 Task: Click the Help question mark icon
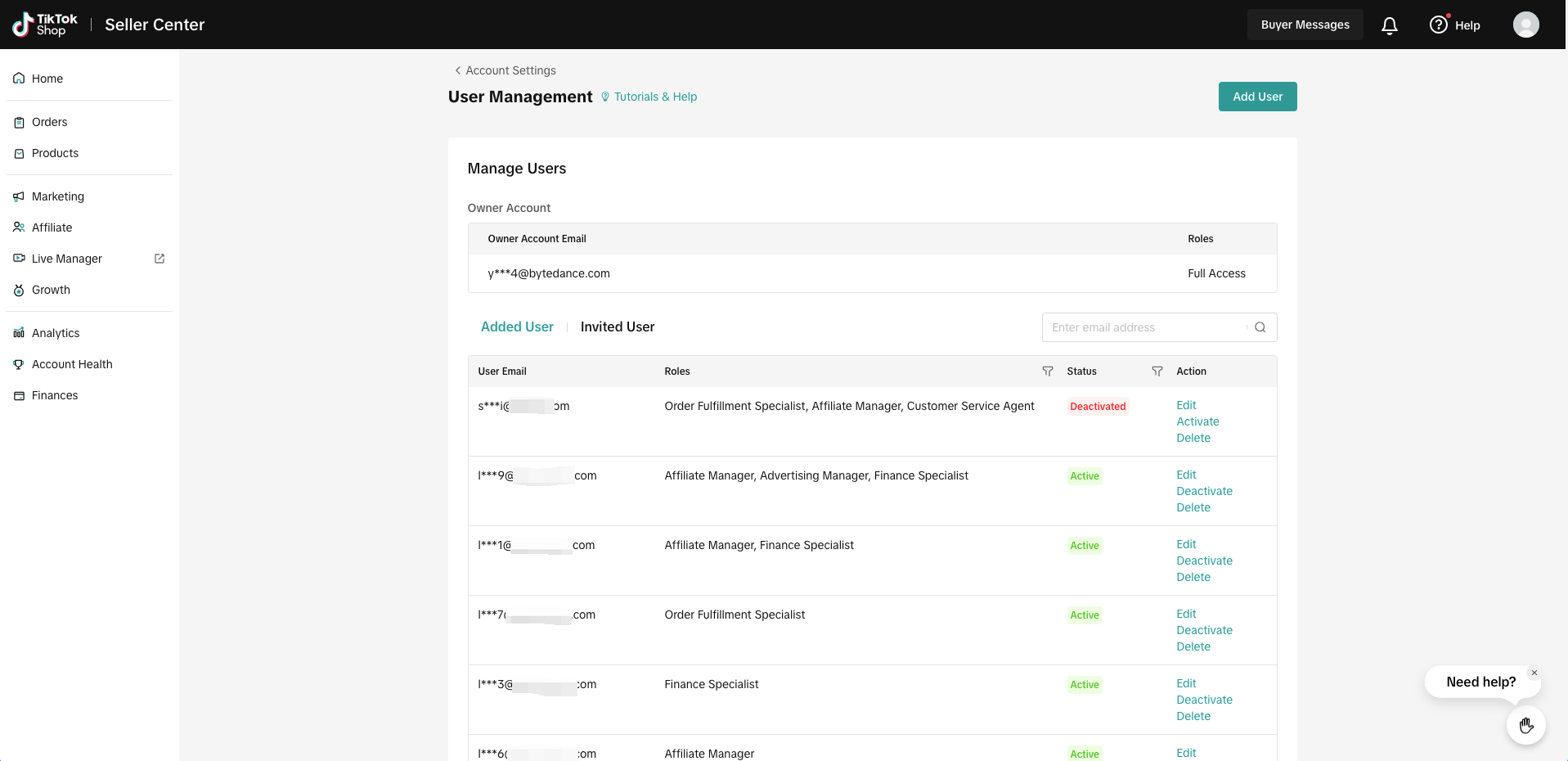1439,25
